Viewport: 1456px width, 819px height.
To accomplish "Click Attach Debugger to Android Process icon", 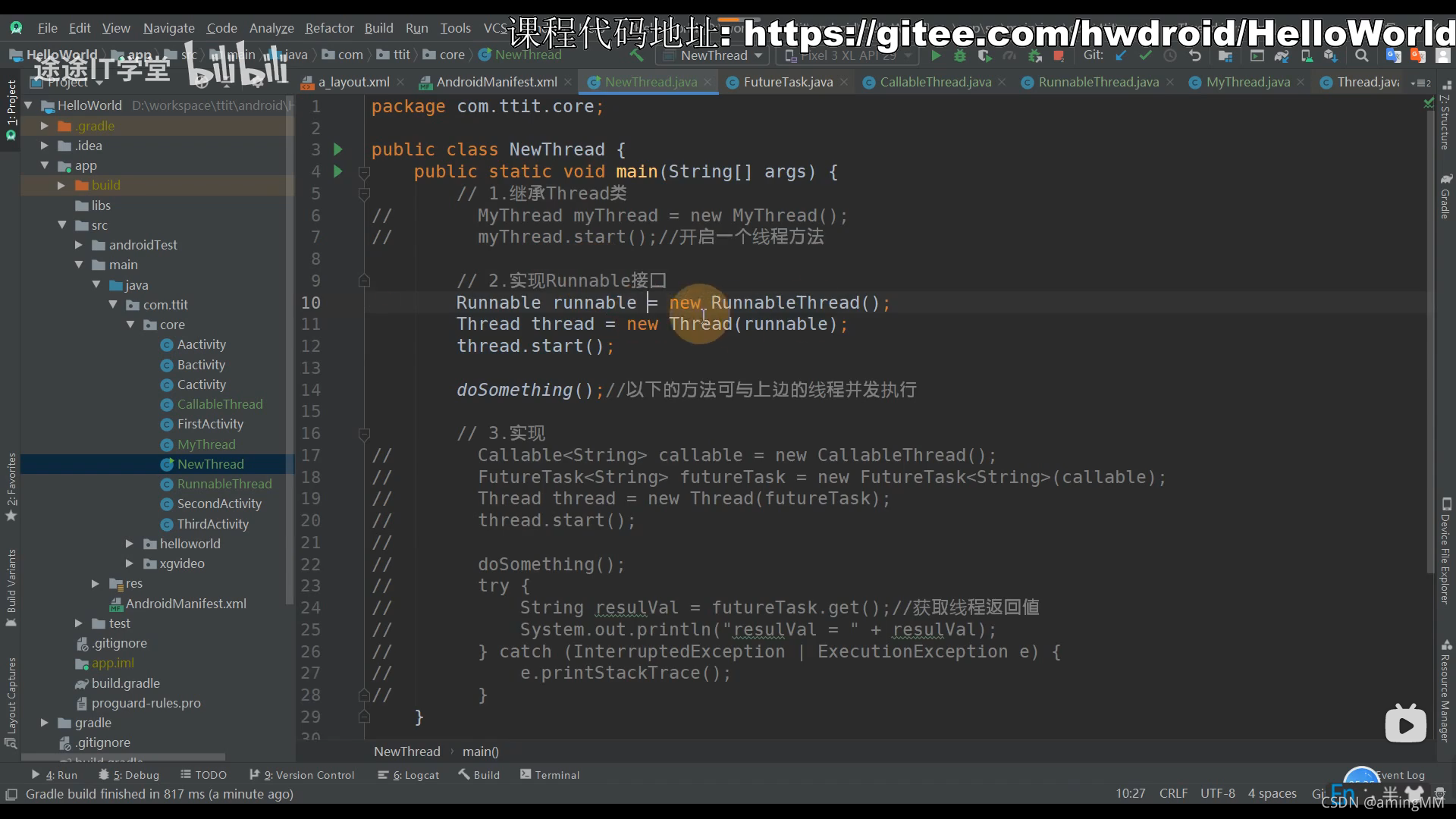I will click(1034, 55).
